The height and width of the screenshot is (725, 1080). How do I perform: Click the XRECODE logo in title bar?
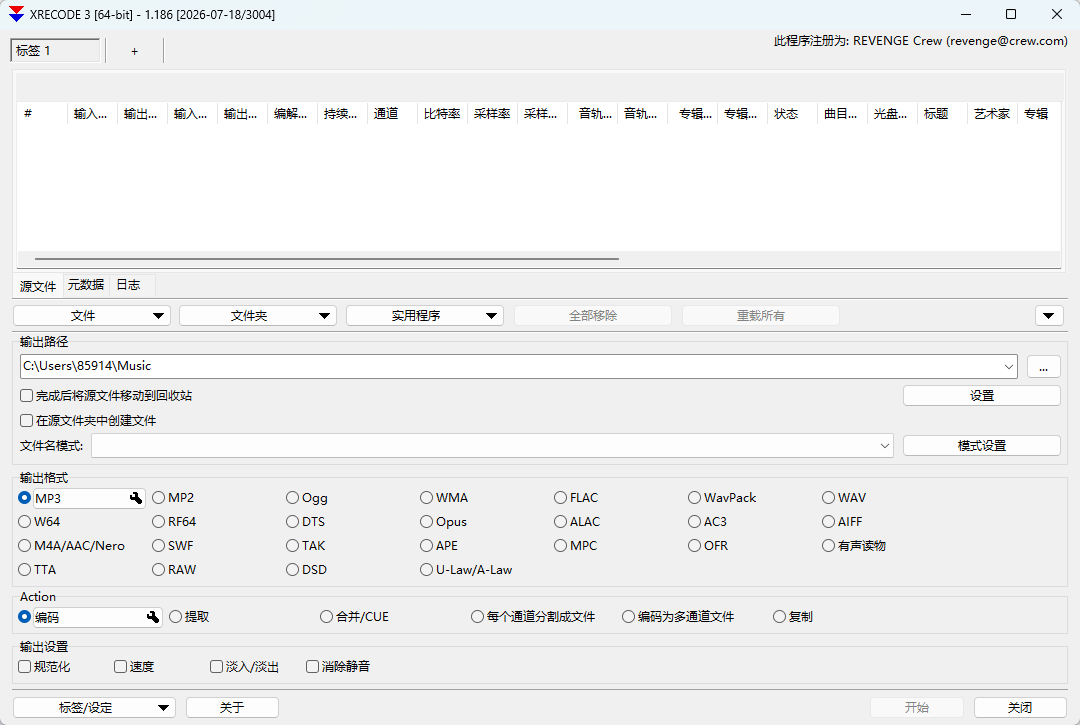tap(17, 14)
